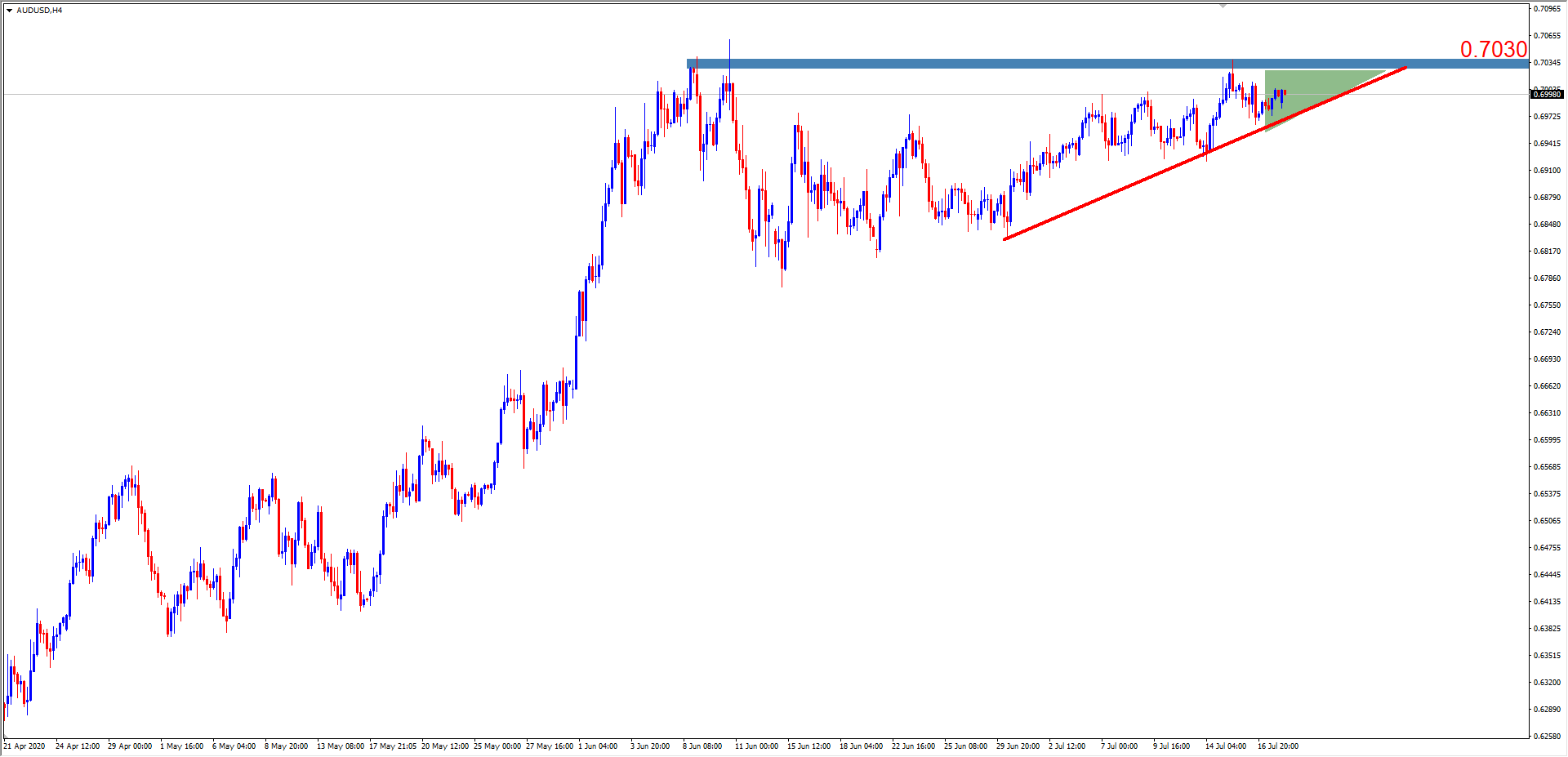Click the 1 Jun 04:00 time label
The image size is (1568, 757).
tap(598, 746)
